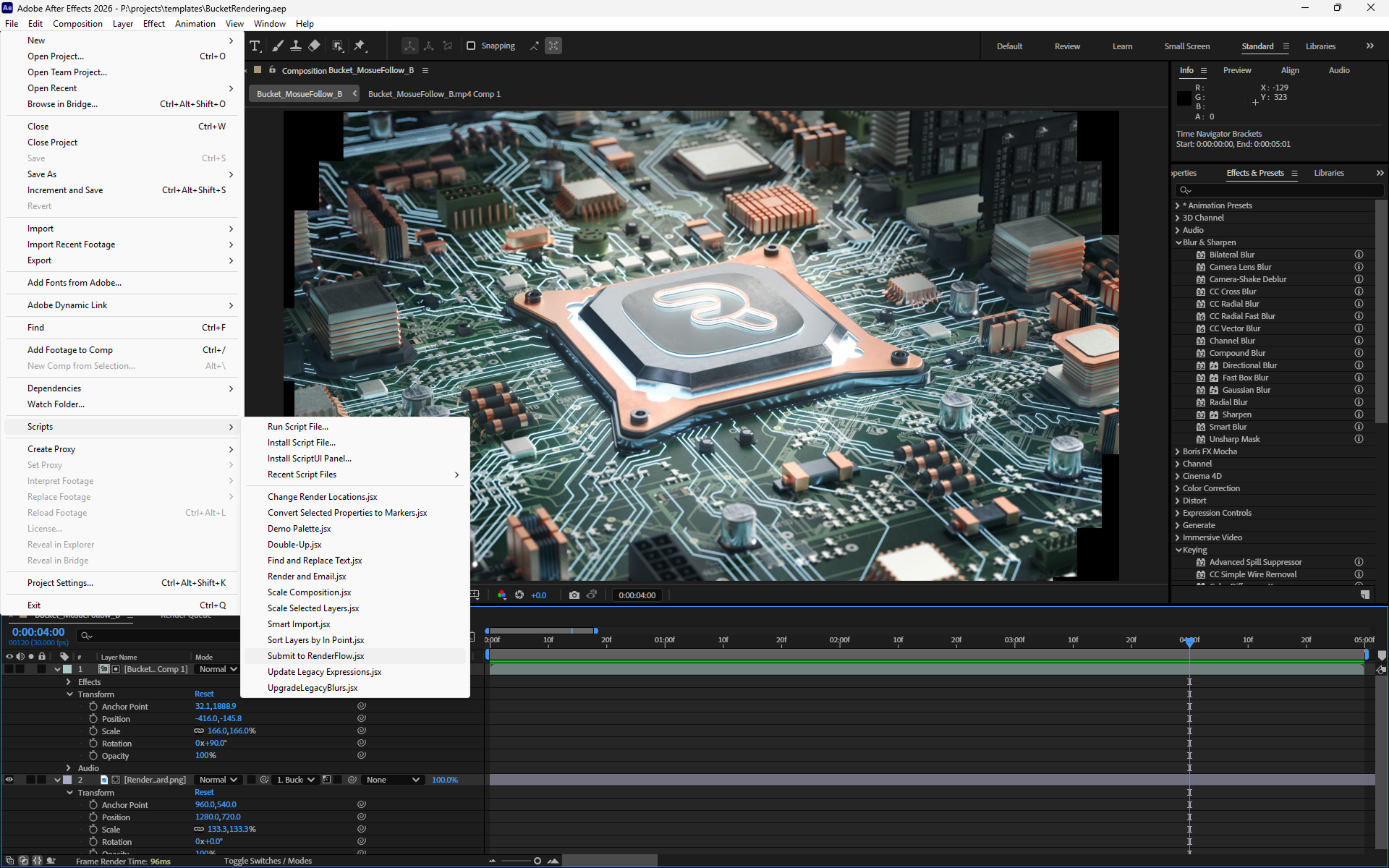Click the current time display 0:00:04:00 in viewer
Screen dimensions: 1389x868
coord(637,595)
